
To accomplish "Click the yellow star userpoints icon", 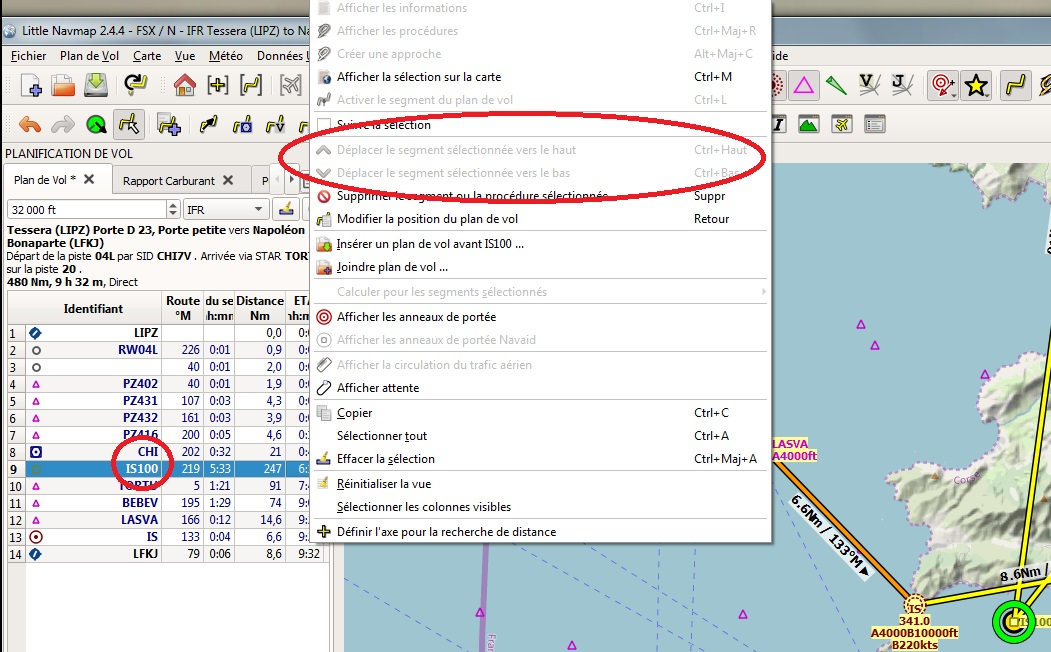I will (975, 85).
